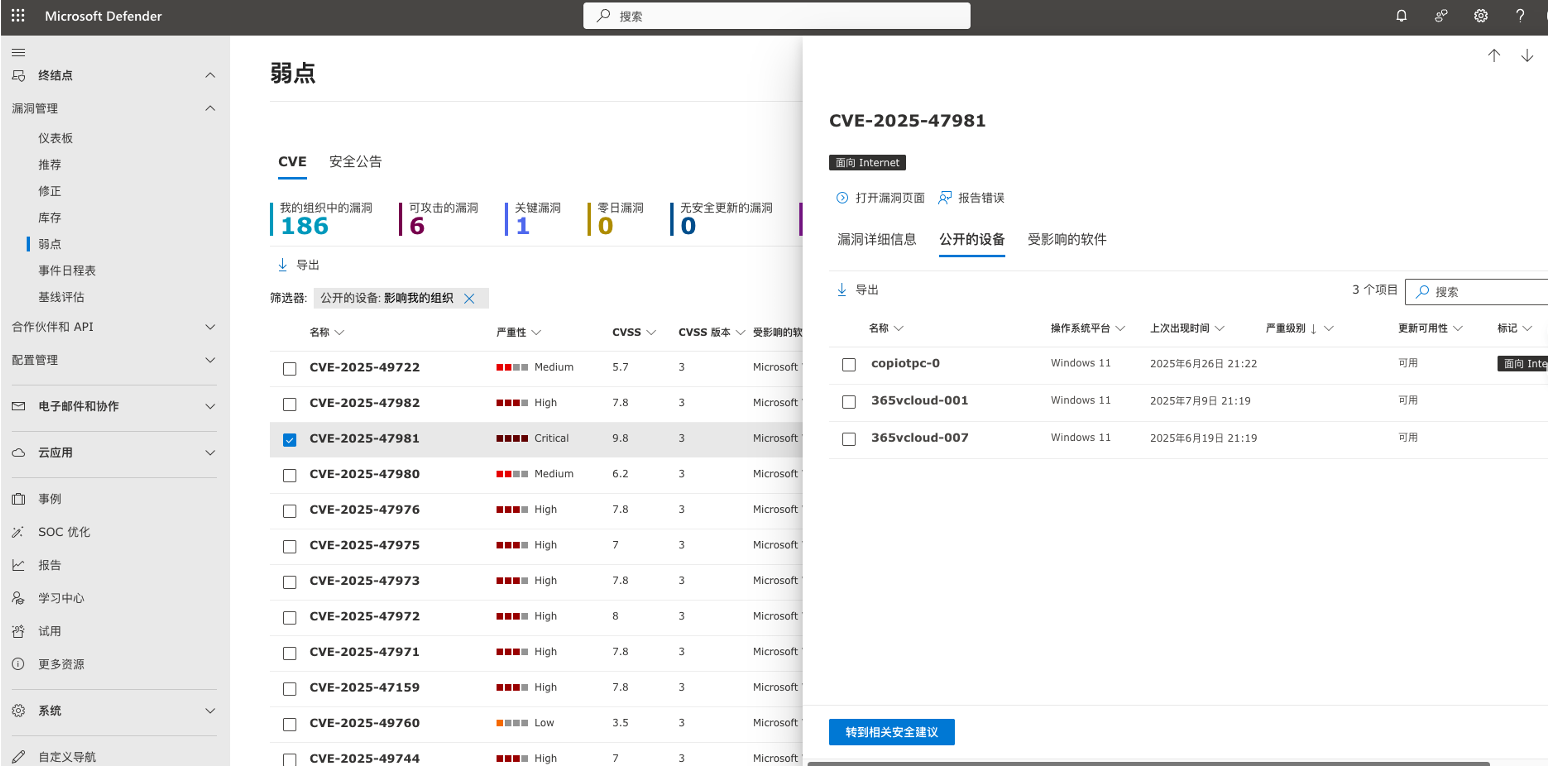Viewport: 1548px width, 766px height.
Task: Check the CVE-2025-49722 row checkbox
Action: pyautogui.click(x=290, y=369)
